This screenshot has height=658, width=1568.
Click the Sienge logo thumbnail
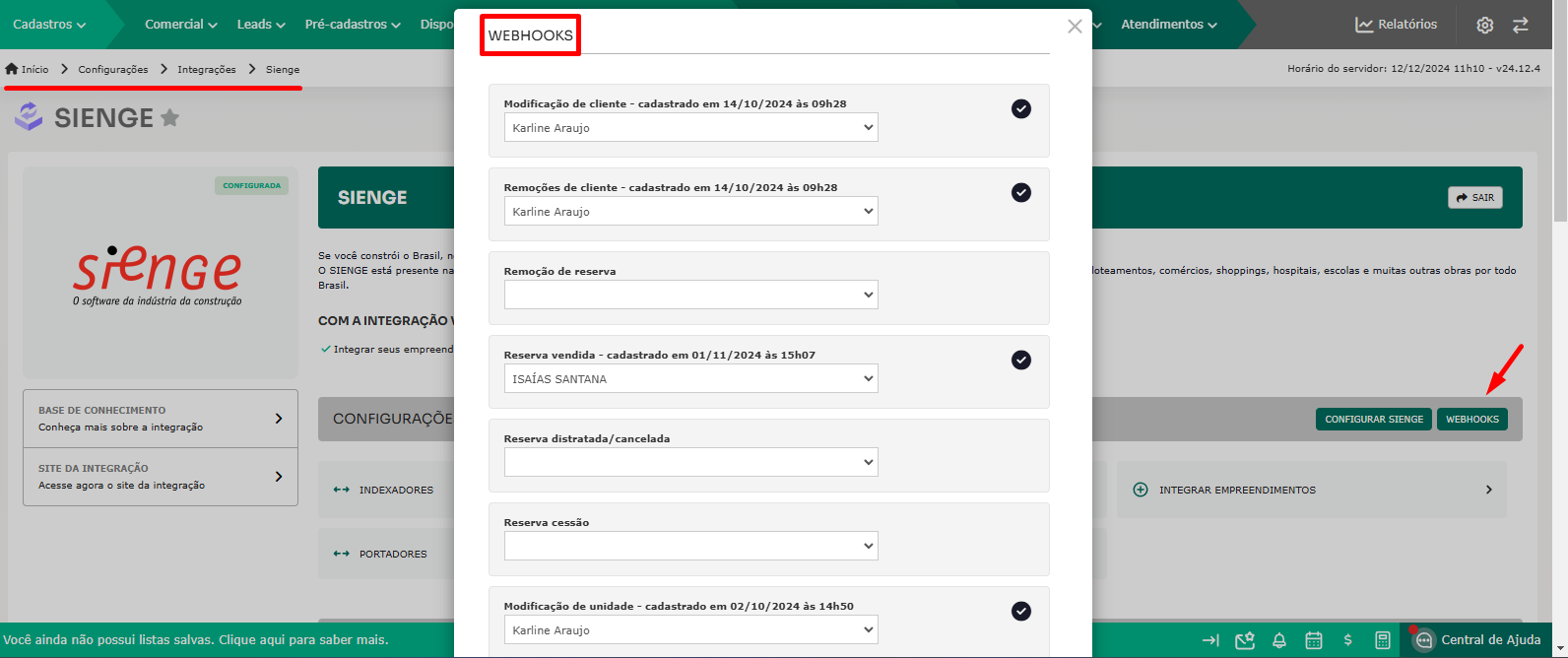(161, 273)
